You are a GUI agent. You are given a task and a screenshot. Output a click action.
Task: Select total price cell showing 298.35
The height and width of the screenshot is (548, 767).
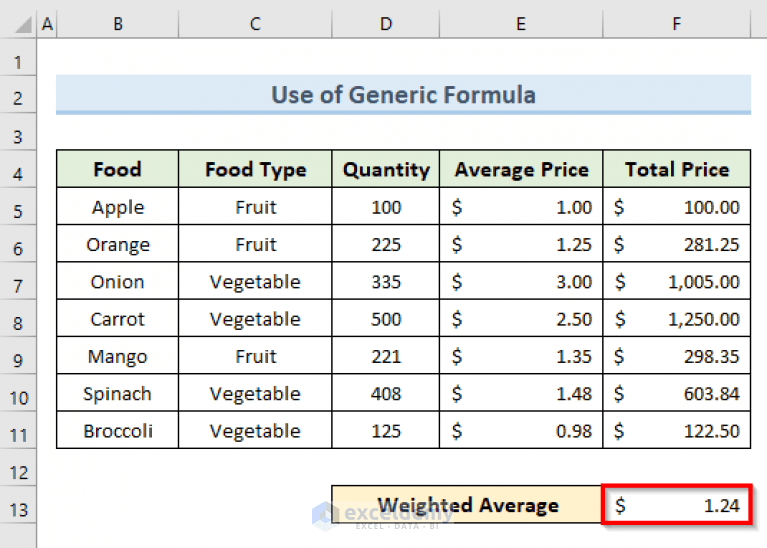point(677,356)
